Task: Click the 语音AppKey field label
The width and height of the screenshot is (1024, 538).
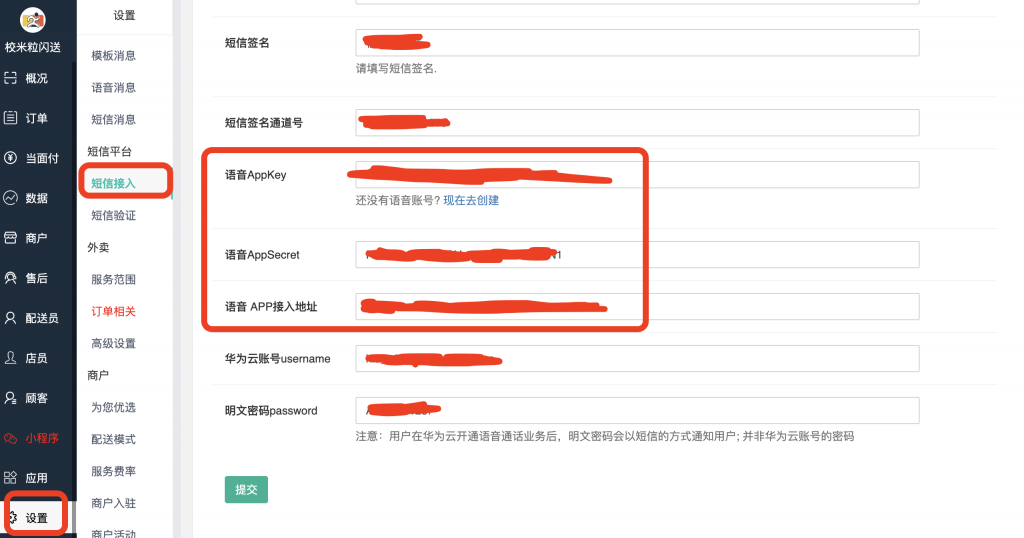Action: [x=255, y=175]
